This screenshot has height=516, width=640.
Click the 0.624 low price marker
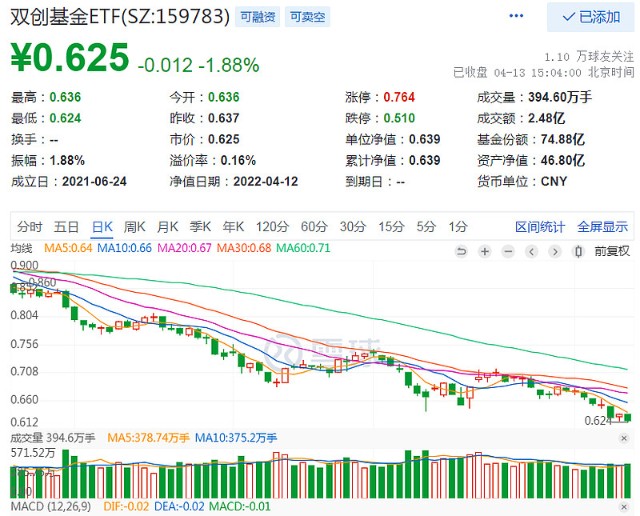pyautogui.click(x=600, y=421)
